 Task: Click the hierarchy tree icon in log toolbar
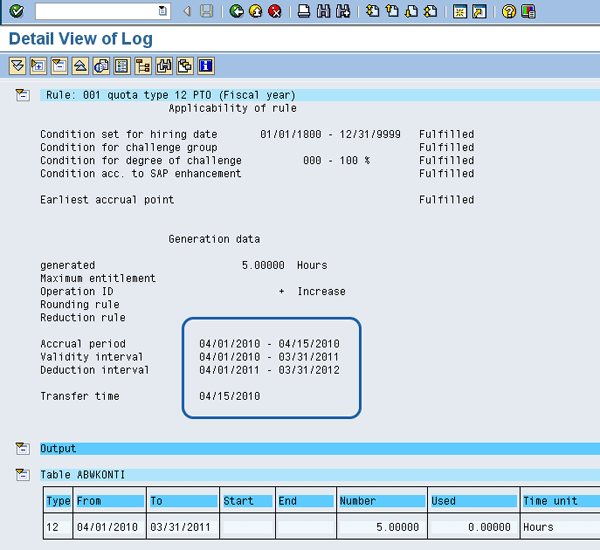(143, 66)
